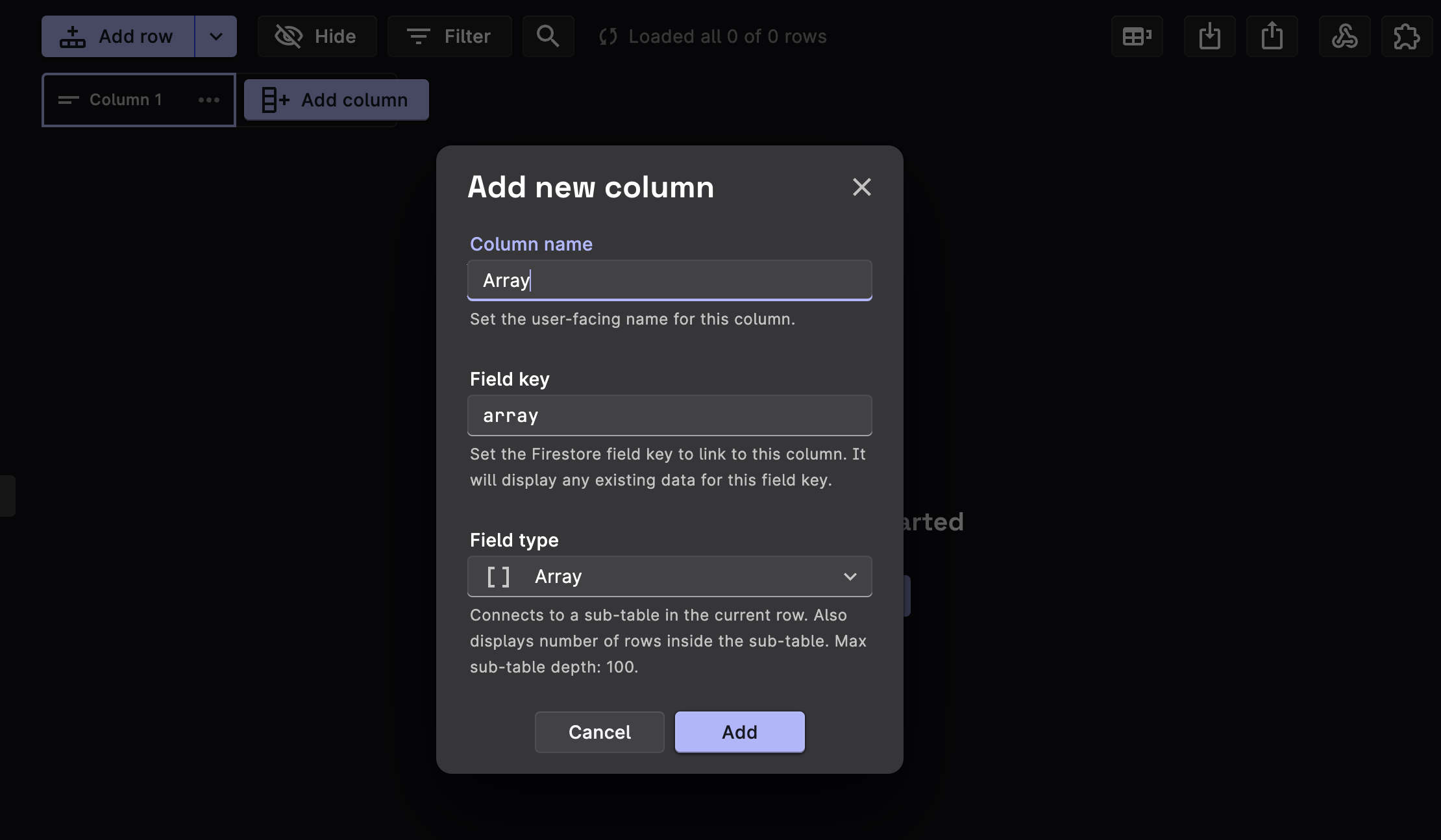1441x840 pixels.
Task: Click the import data icon
Action: tap(1209, 36)
